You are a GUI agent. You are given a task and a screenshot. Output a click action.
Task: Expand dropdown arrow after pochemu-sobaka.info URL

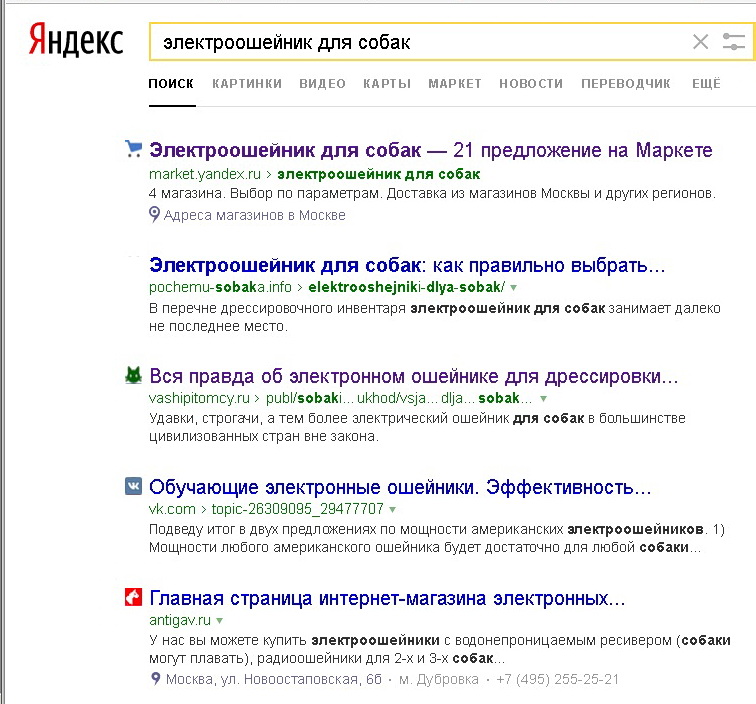pos(514,287)
